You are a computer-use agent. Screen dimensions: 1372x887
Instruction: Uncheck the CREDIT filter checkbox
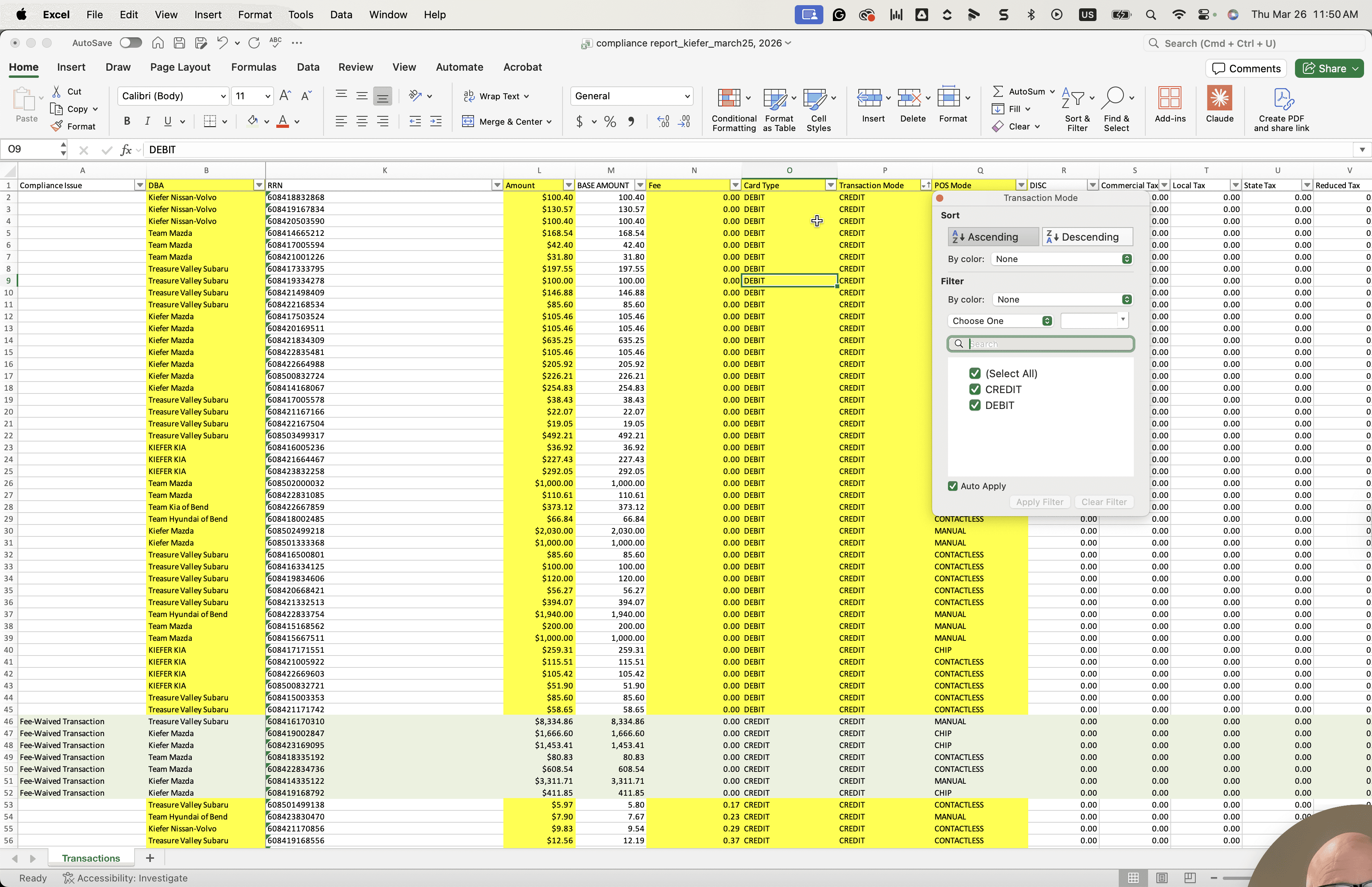click(975, 390)
